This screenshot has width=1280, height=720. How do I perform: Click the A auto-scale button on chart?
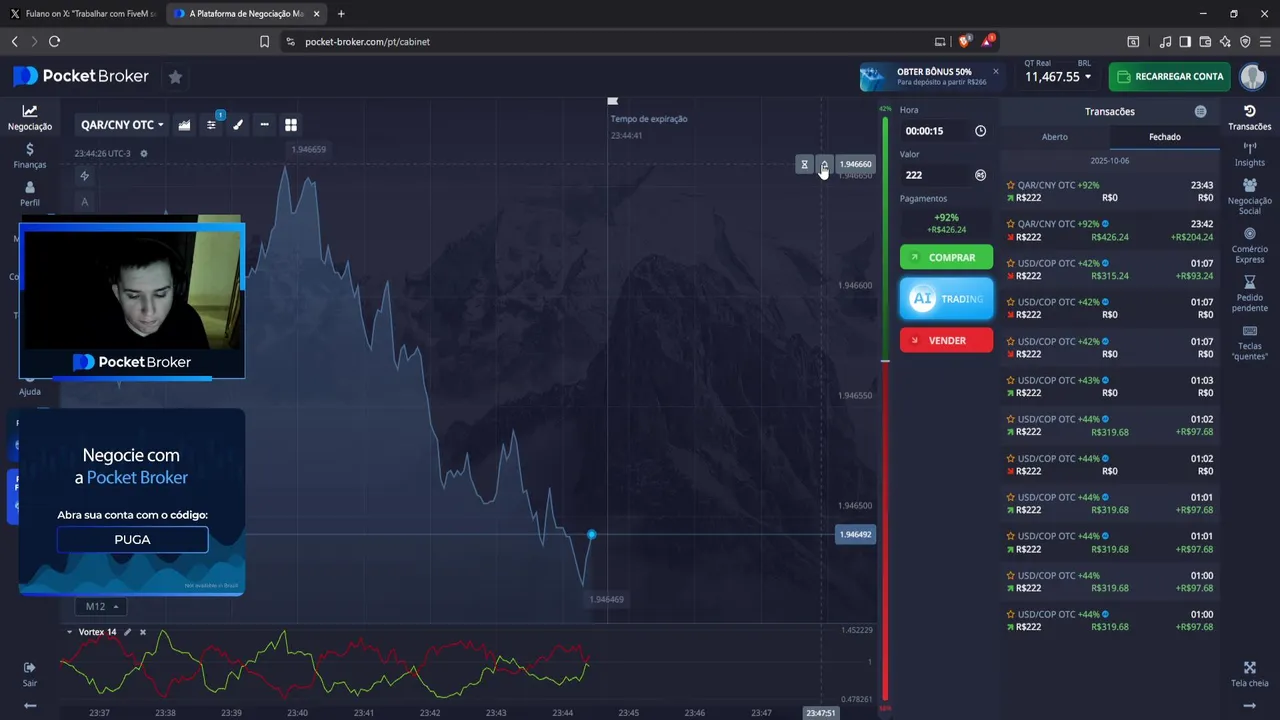84,202
